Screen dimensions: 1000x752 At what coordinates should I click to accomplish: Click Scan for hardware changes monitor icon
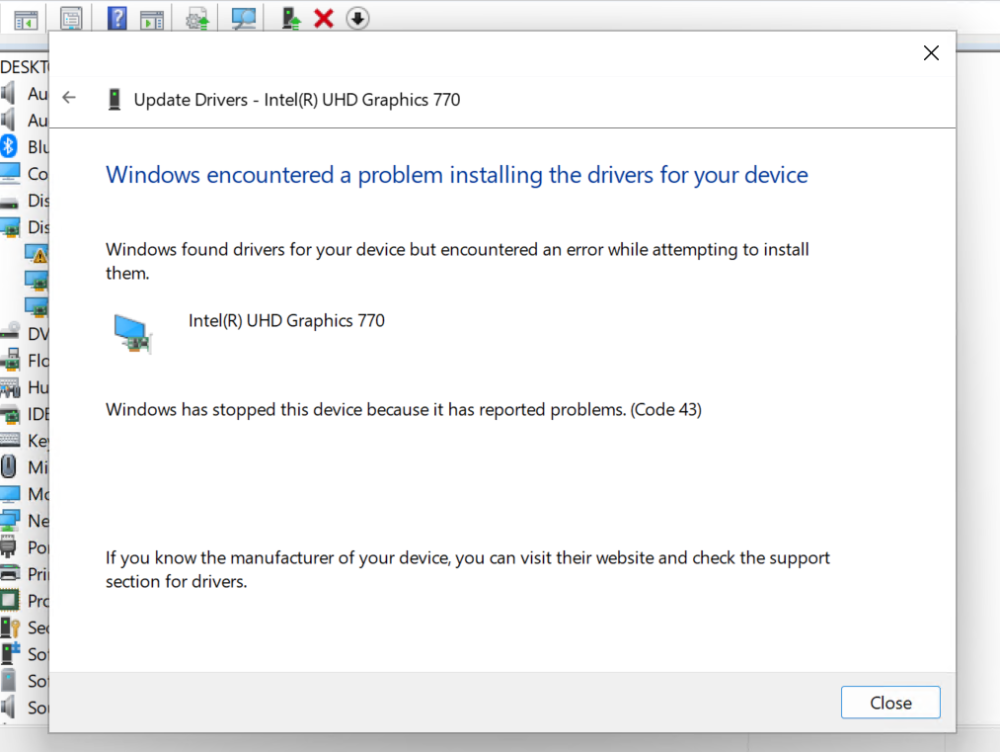pyautogui.click(x=244, y=18)
